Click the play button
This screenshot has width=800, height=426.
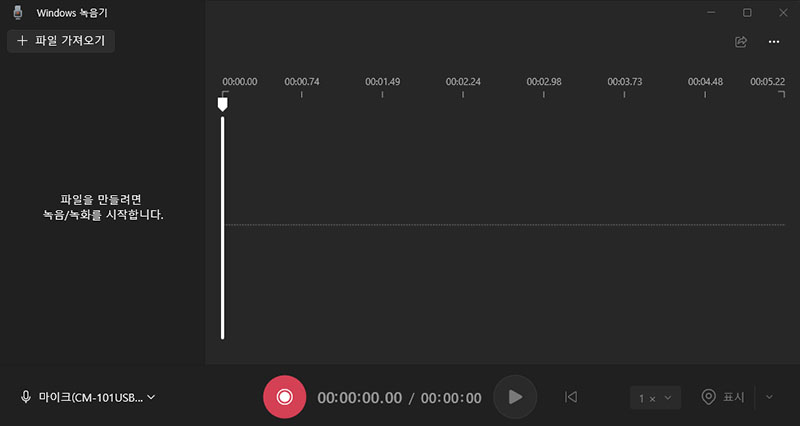(515, 397)
